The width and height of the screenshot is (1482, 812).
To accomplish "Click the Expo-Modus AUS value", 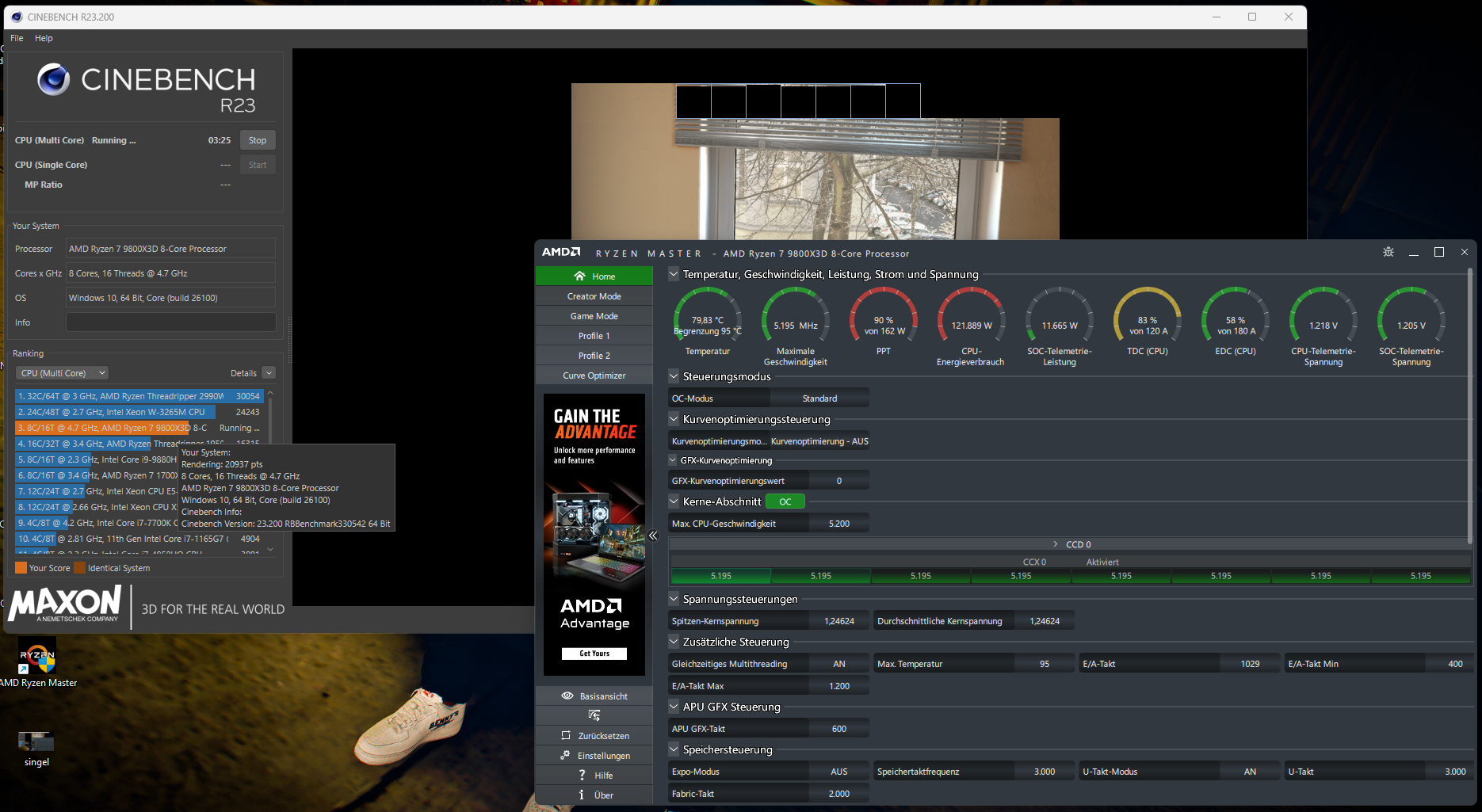I will 839,772.
